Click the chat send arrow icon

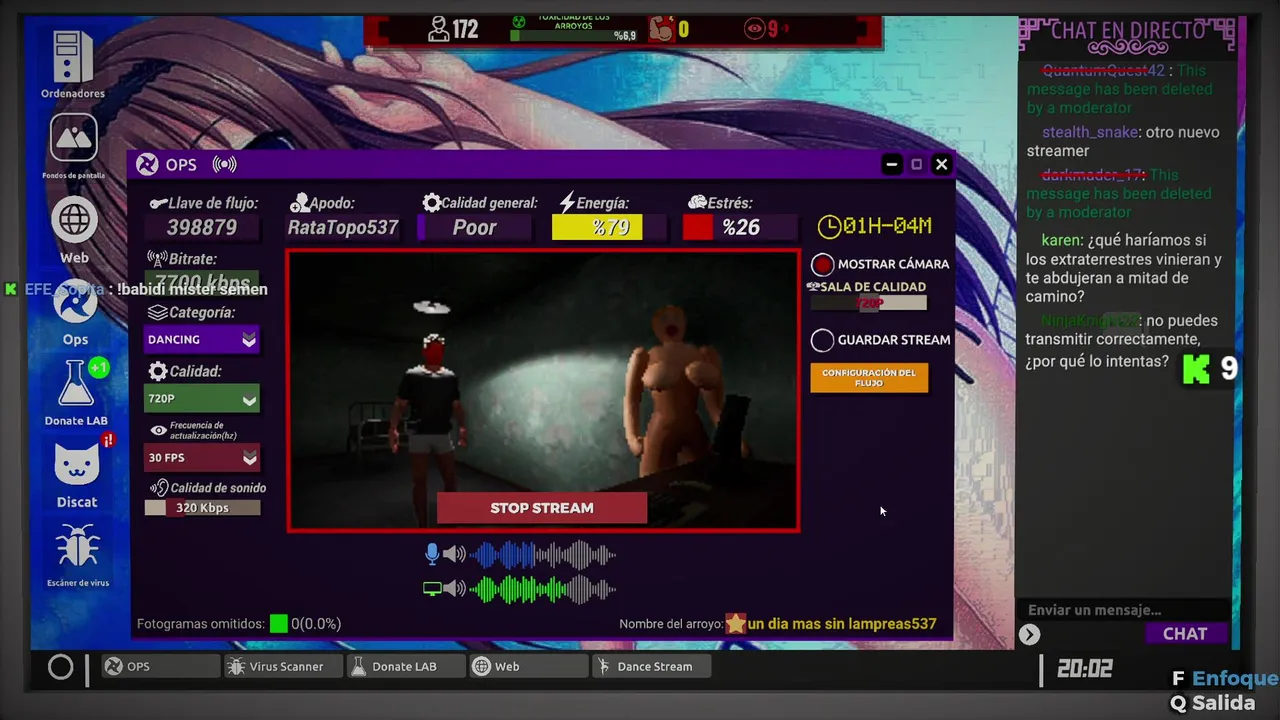pos(1029,634)
